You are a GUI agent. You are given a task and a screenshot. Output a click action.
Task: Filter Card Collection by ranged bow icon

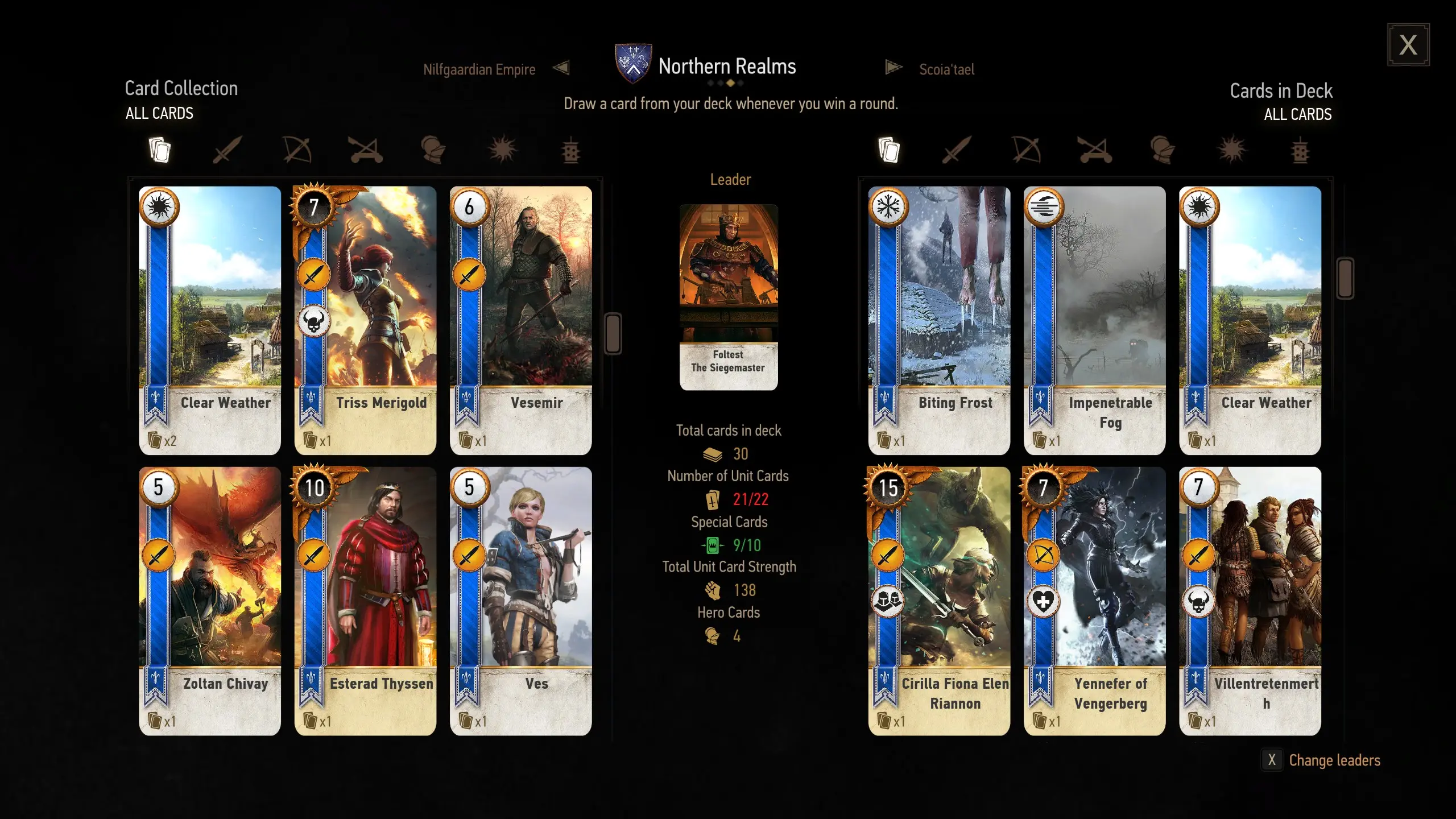coord(297,150)
